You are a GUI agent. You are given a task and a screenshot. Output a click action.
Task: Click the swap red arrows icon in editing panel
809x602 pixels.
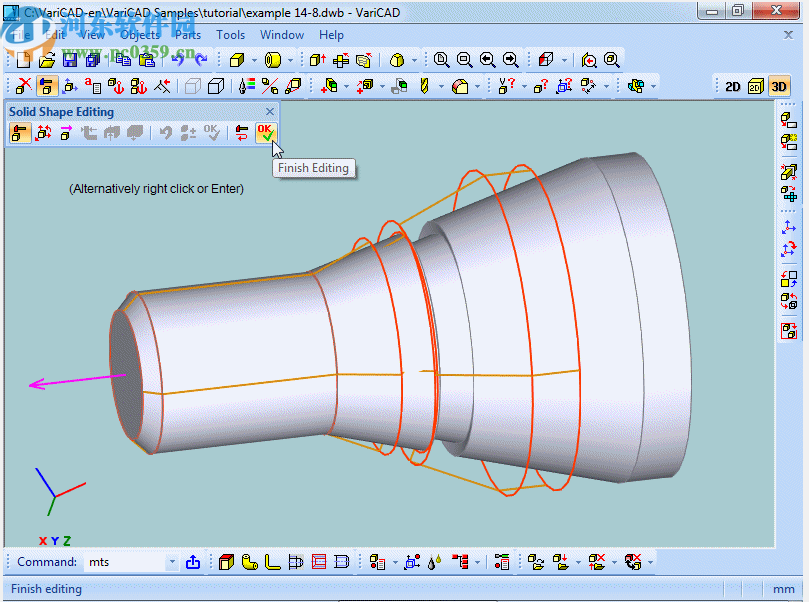(241, 133)
